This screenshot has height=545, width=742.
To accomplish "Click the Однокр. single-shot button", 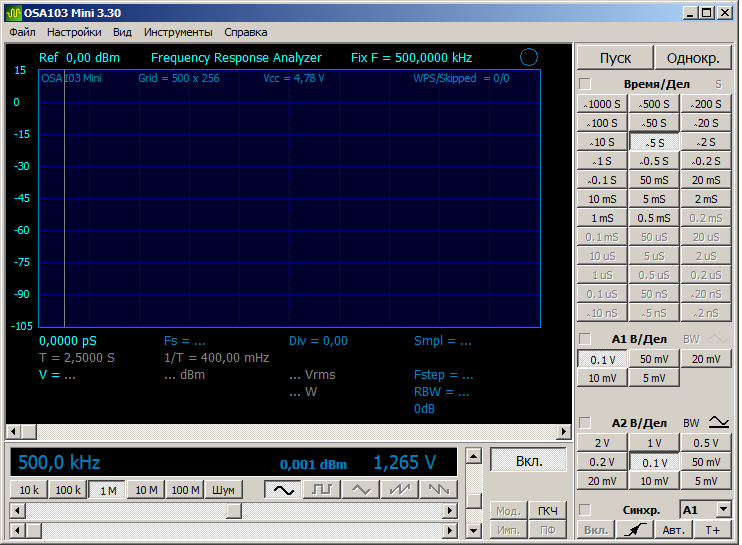I will (x=693, y=58).
